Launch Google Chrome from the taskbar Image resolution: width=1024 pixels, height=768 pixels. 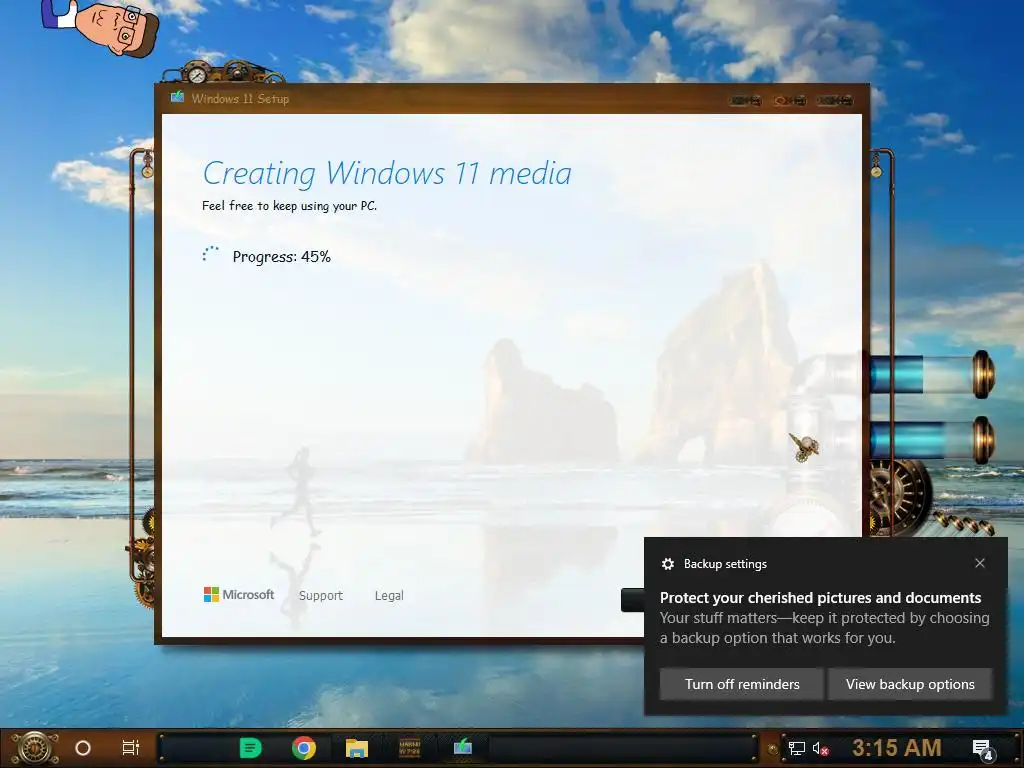tap(304, 748)
